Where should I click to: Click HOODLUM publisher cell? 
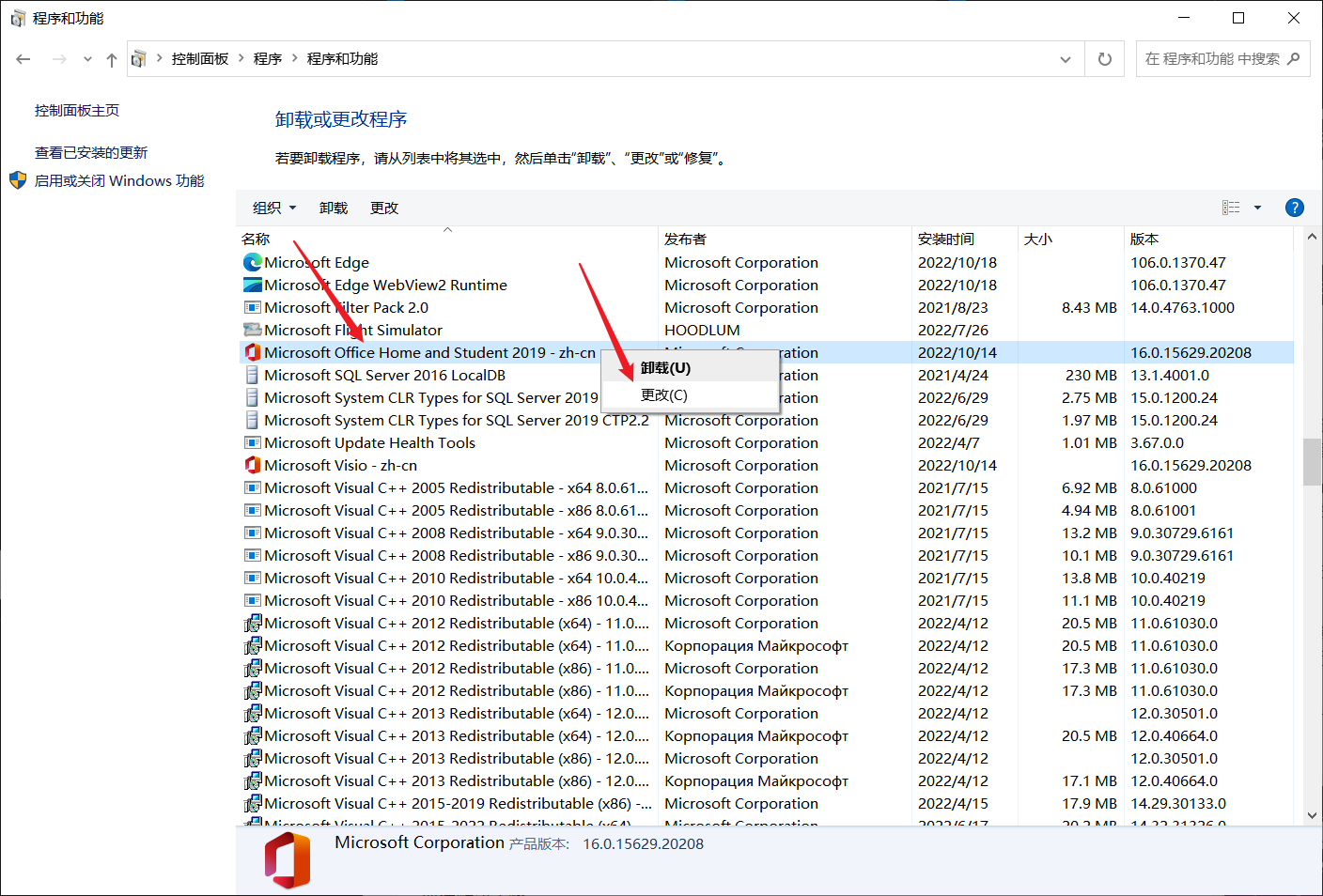coord(702,331)
